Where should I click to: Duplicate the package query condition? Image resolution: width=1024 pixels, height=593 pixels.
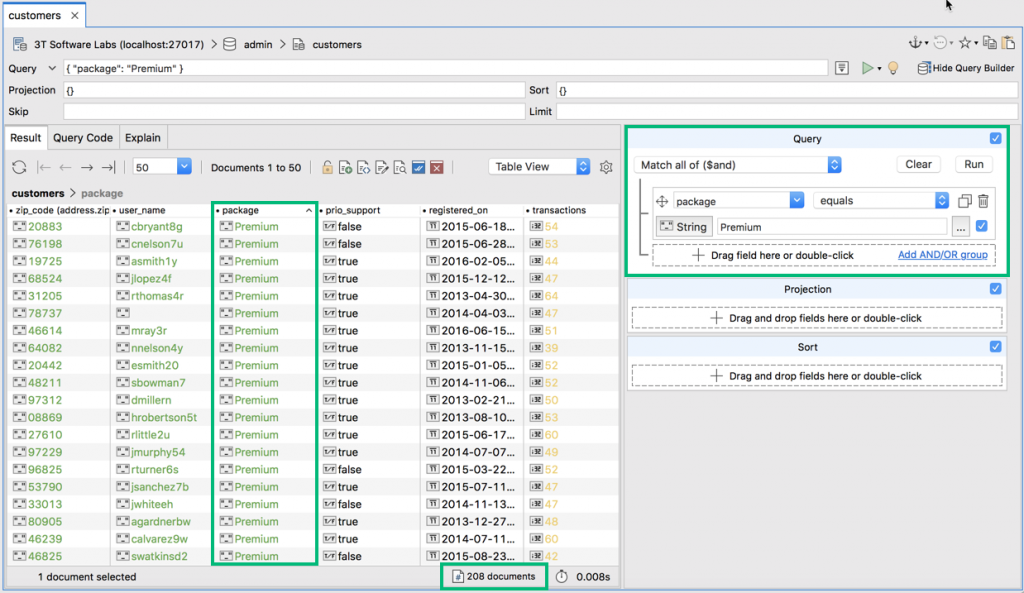pyautogui.click(x=965, y=201)
